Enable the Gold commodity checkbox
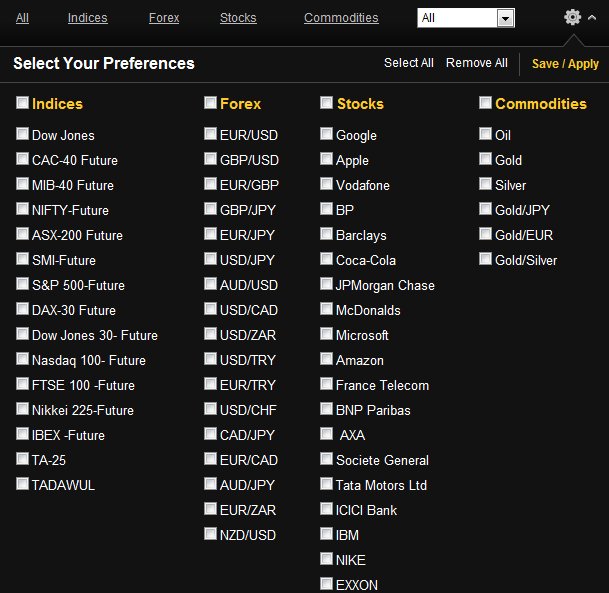The width and height of the screenshot is (609, 593). (x=485, y=158)
